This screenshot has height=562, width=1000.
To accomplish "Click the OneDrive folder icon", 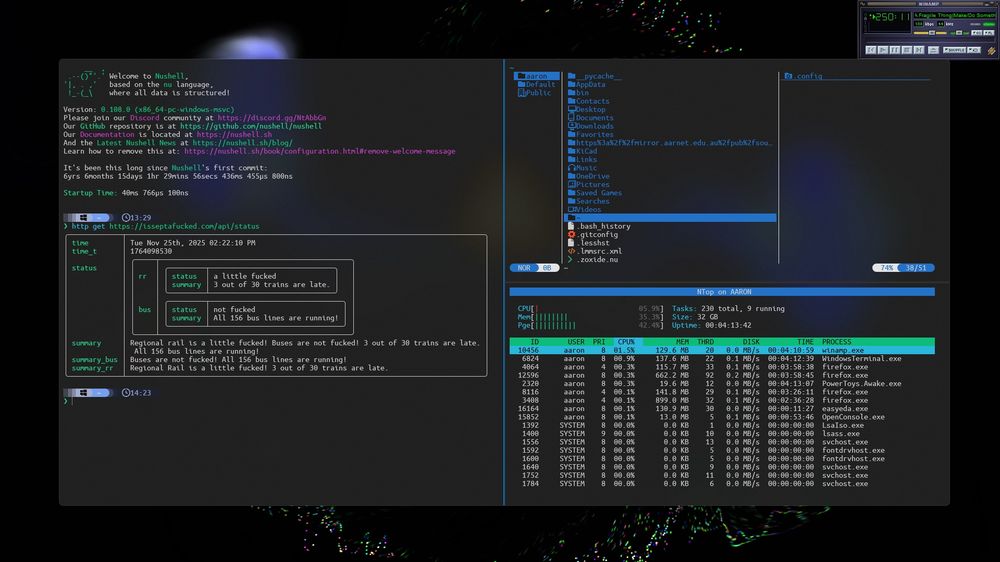I will point(571,176).
